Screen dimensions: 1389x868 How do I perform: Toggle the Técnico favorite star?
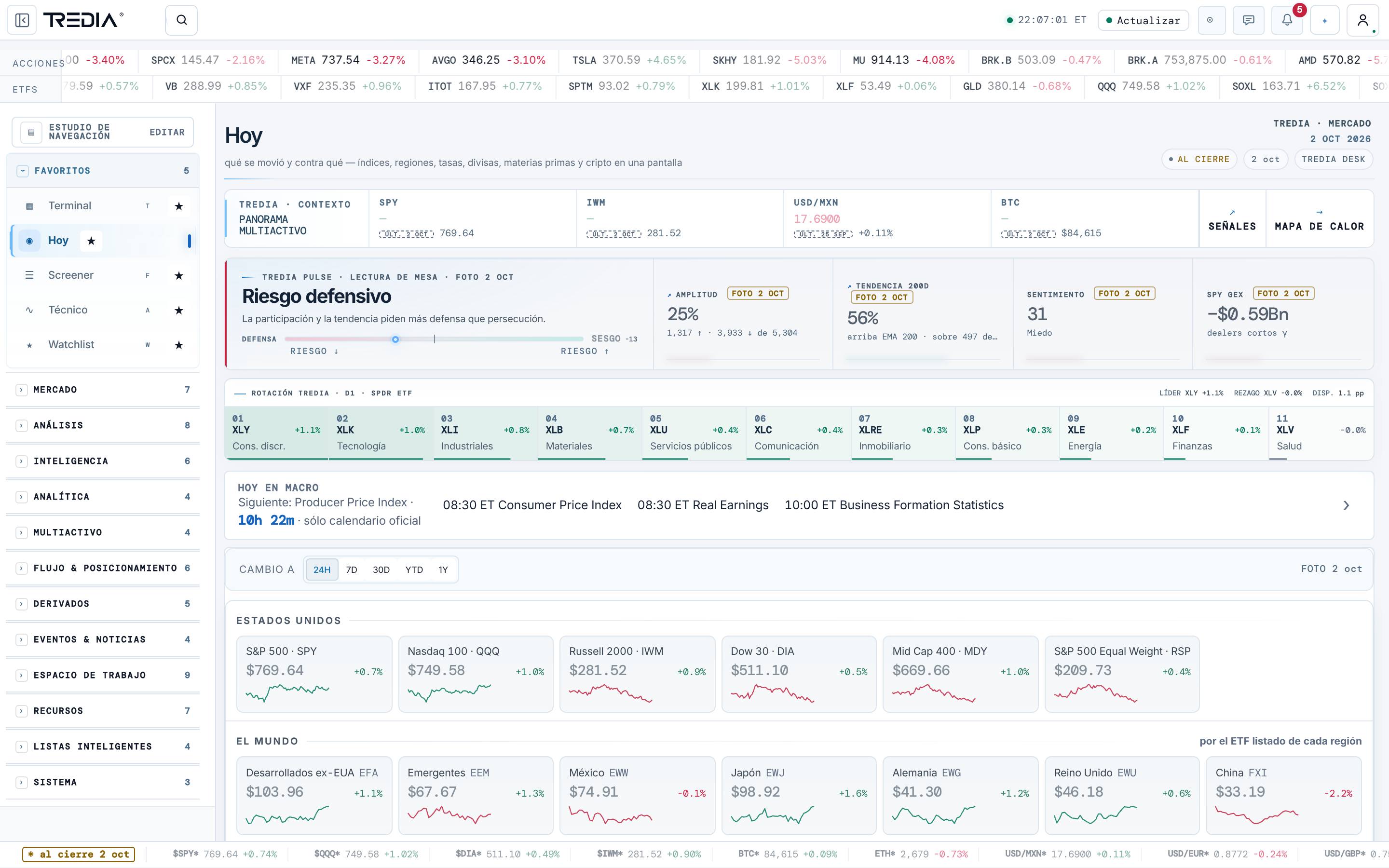click(178, 310)
